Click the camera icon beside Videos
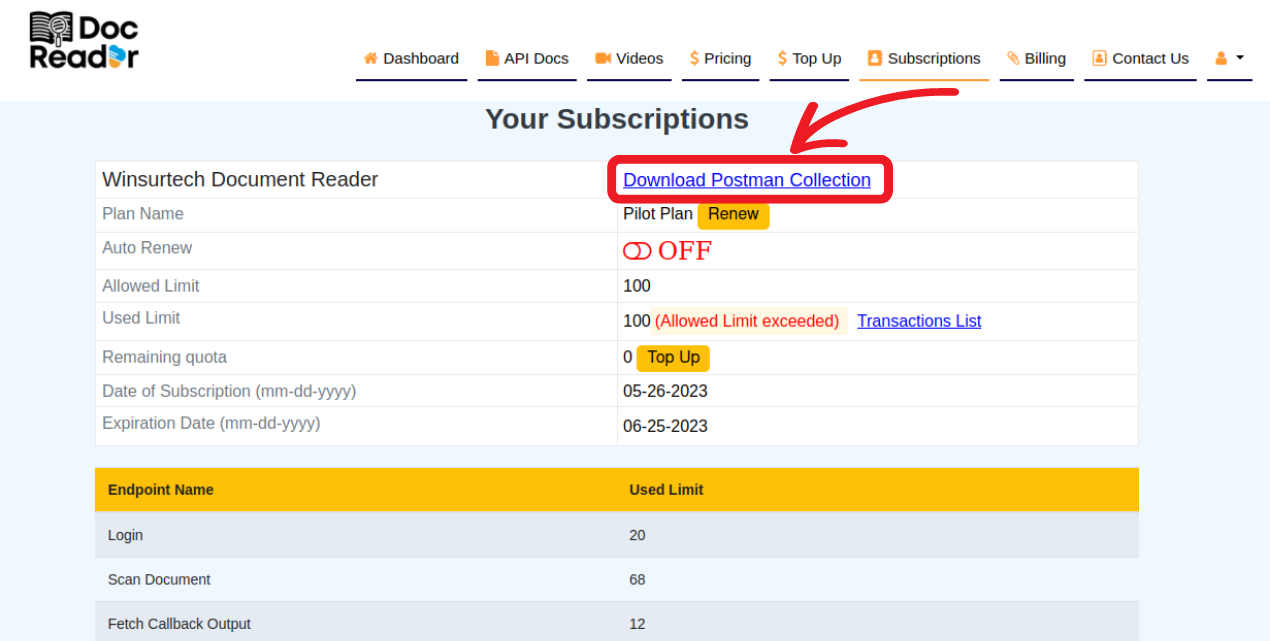 point(603,58)
